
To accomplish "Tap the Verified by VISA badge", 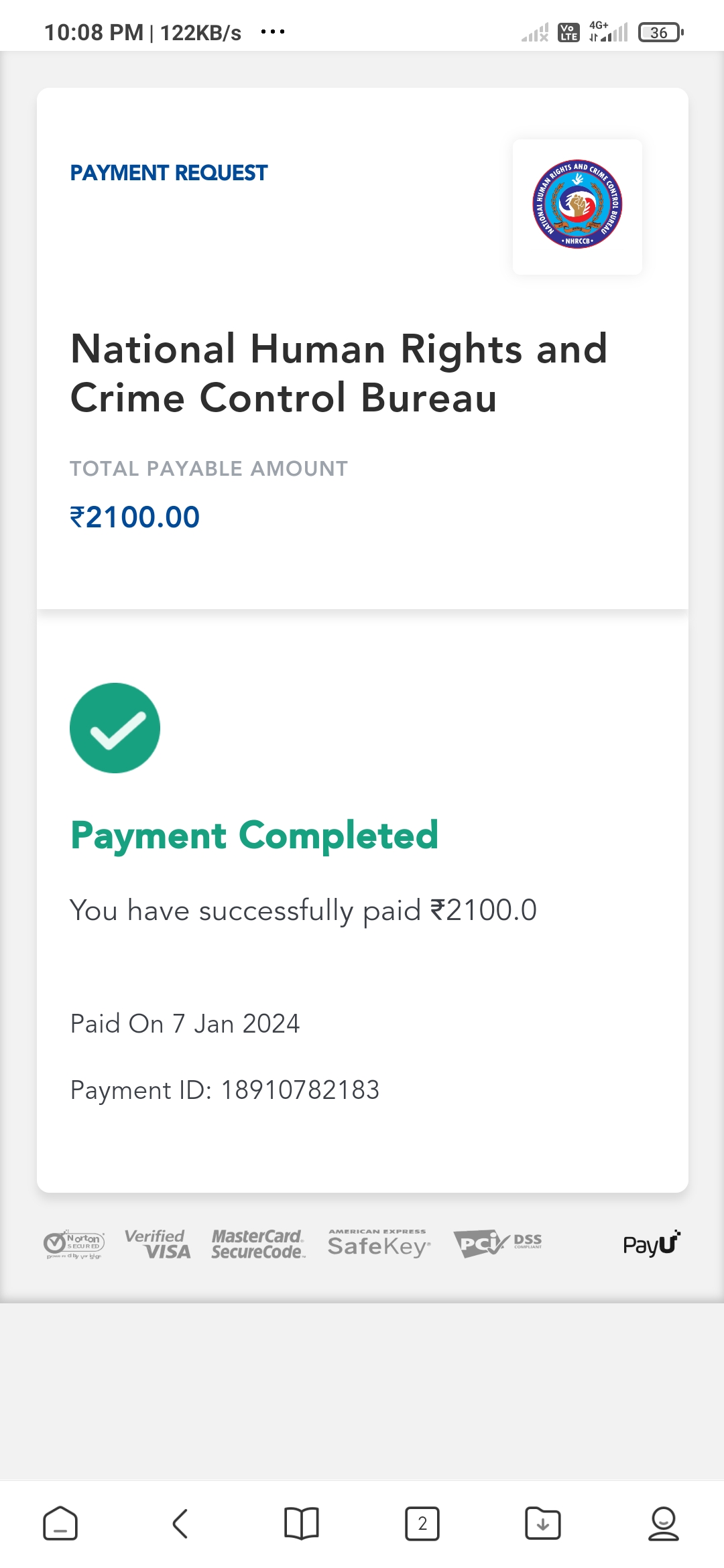I will coord(158,1244).
